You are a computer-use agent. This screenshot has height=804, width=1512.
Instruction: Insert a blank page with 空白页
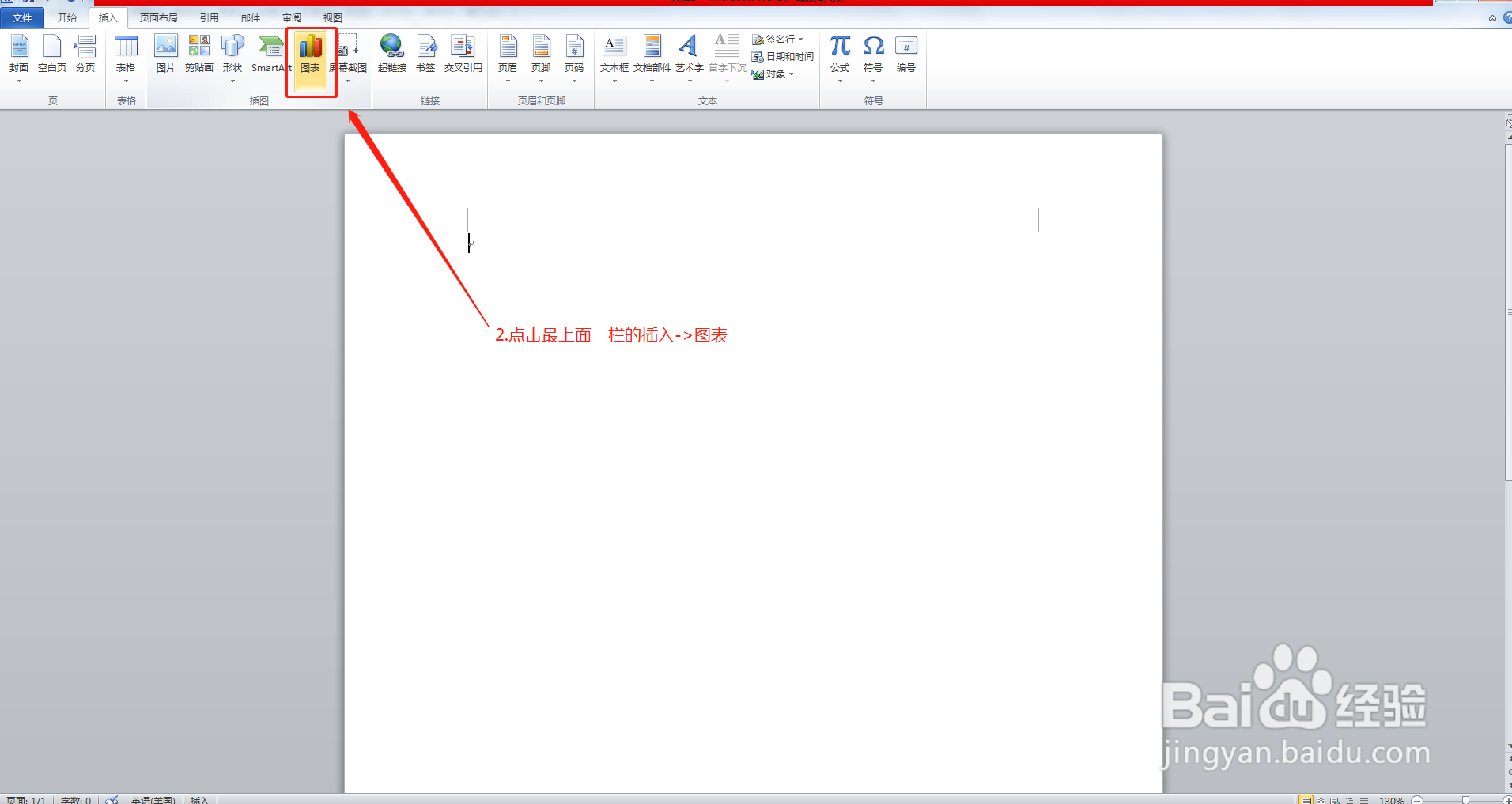[x=52, y=54]
